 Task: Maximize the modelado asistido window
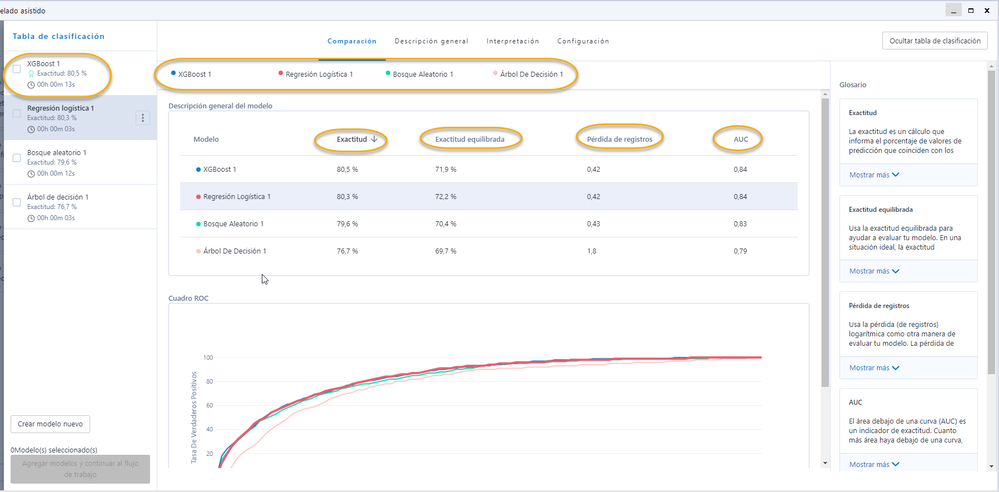(x=970, y=10)
